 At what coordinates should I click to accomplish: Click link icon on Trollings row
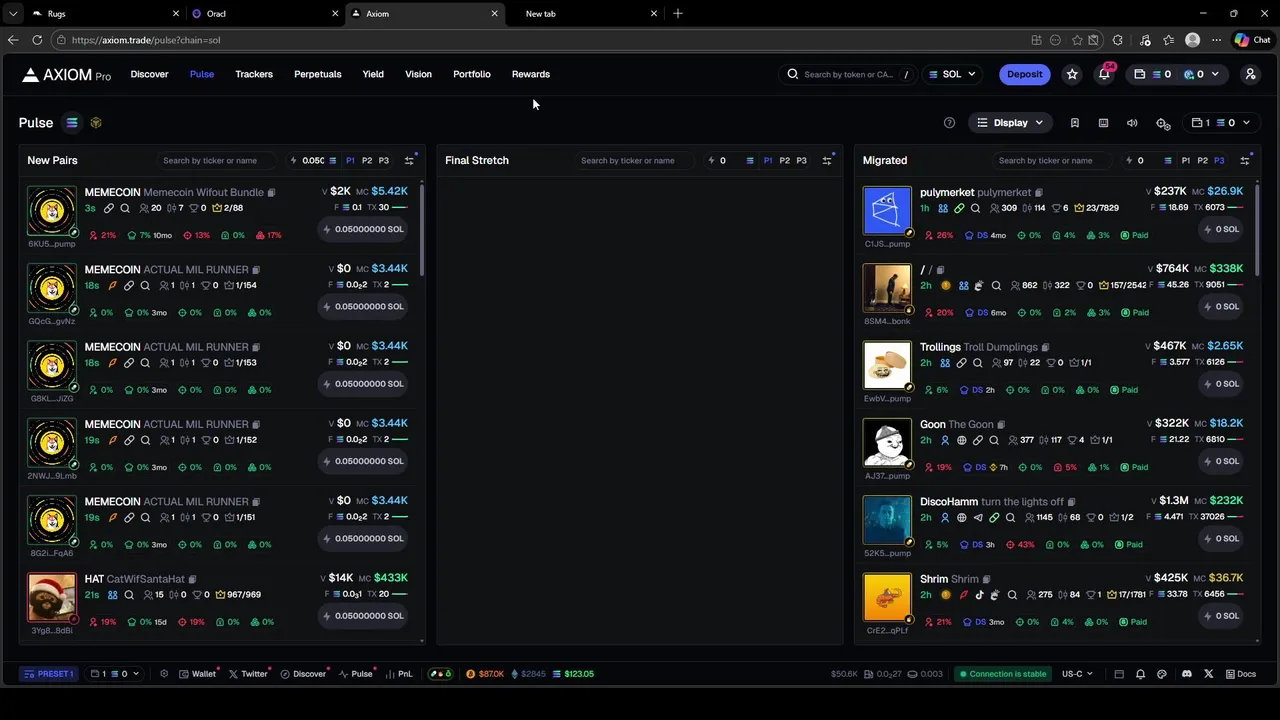pos(961,363)
